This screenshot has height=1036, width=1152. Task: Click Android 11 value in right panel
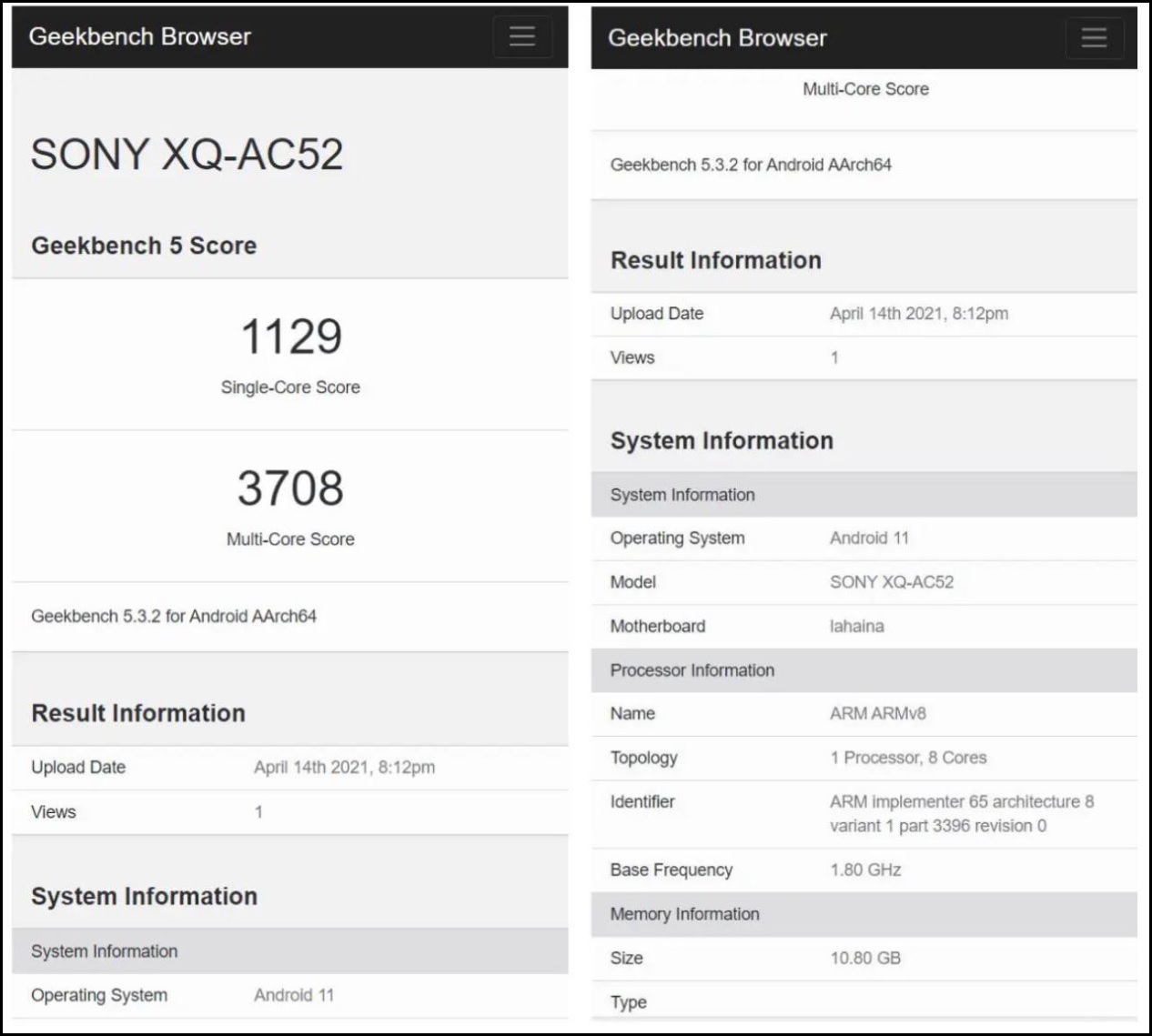click(x=869, y=538)
